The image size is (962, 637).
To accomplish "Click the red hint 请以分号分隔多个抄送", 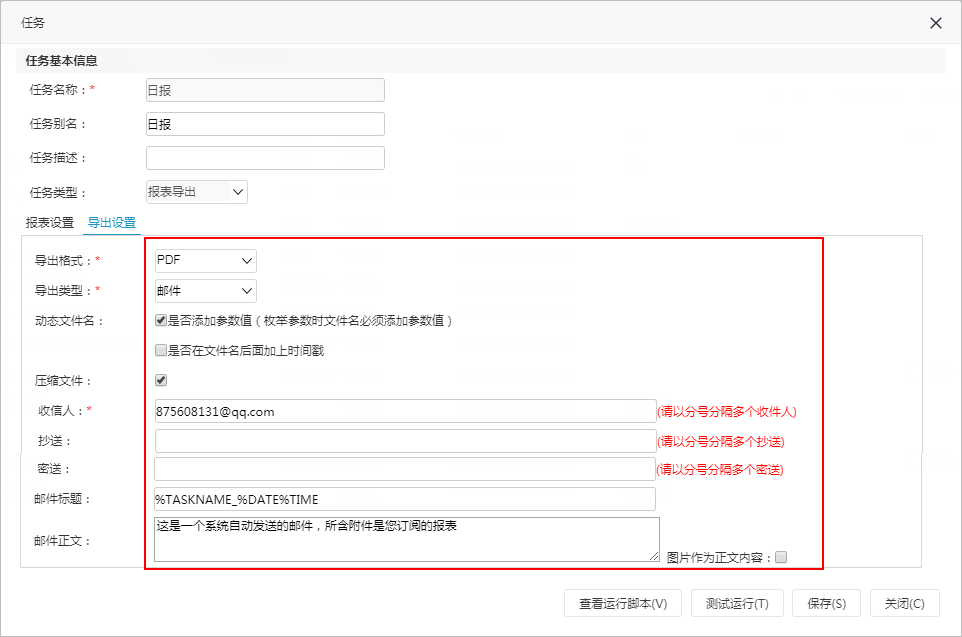I will [720, 441].
